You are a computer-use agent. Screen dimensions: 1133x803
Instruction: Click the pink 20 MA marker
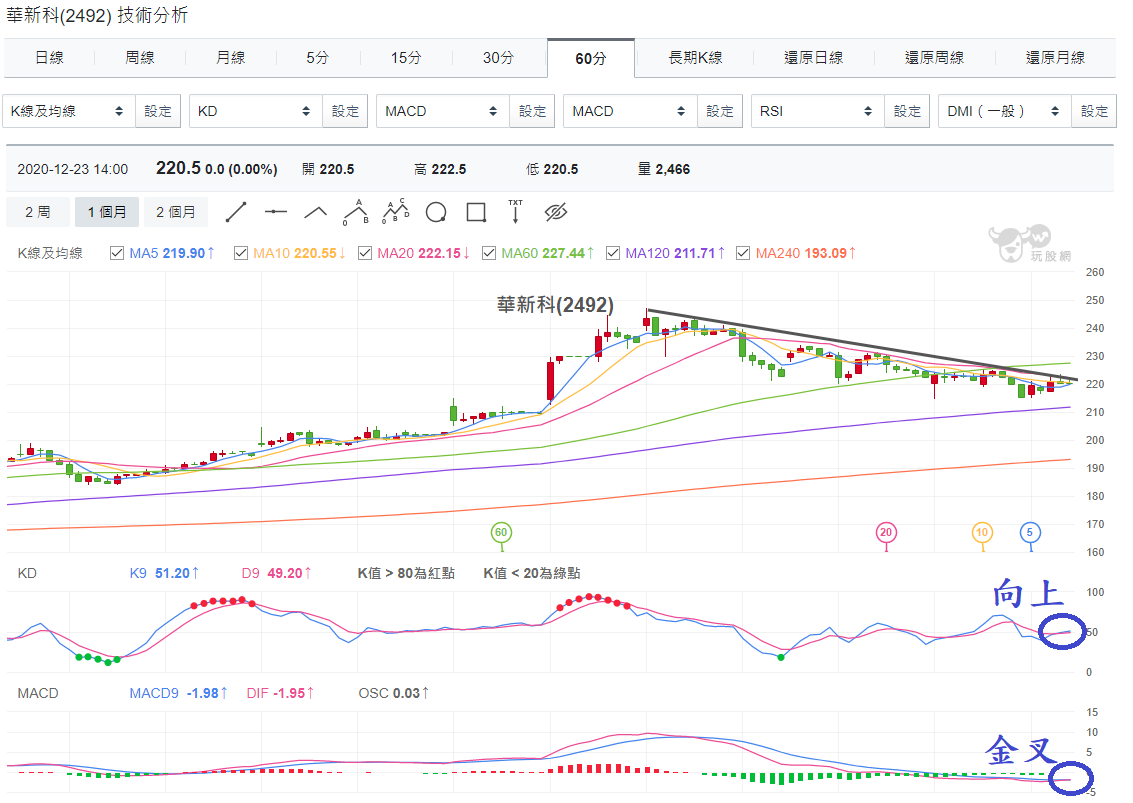(886, 533)
